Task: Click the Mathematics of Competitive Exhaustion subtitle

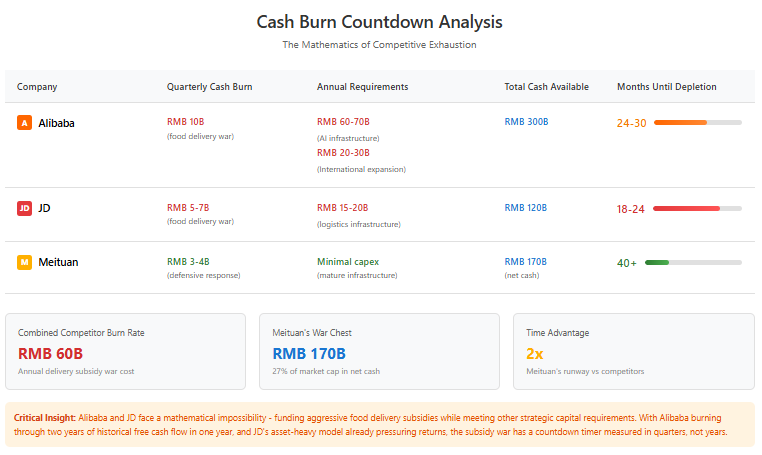Action: point(380,45)
